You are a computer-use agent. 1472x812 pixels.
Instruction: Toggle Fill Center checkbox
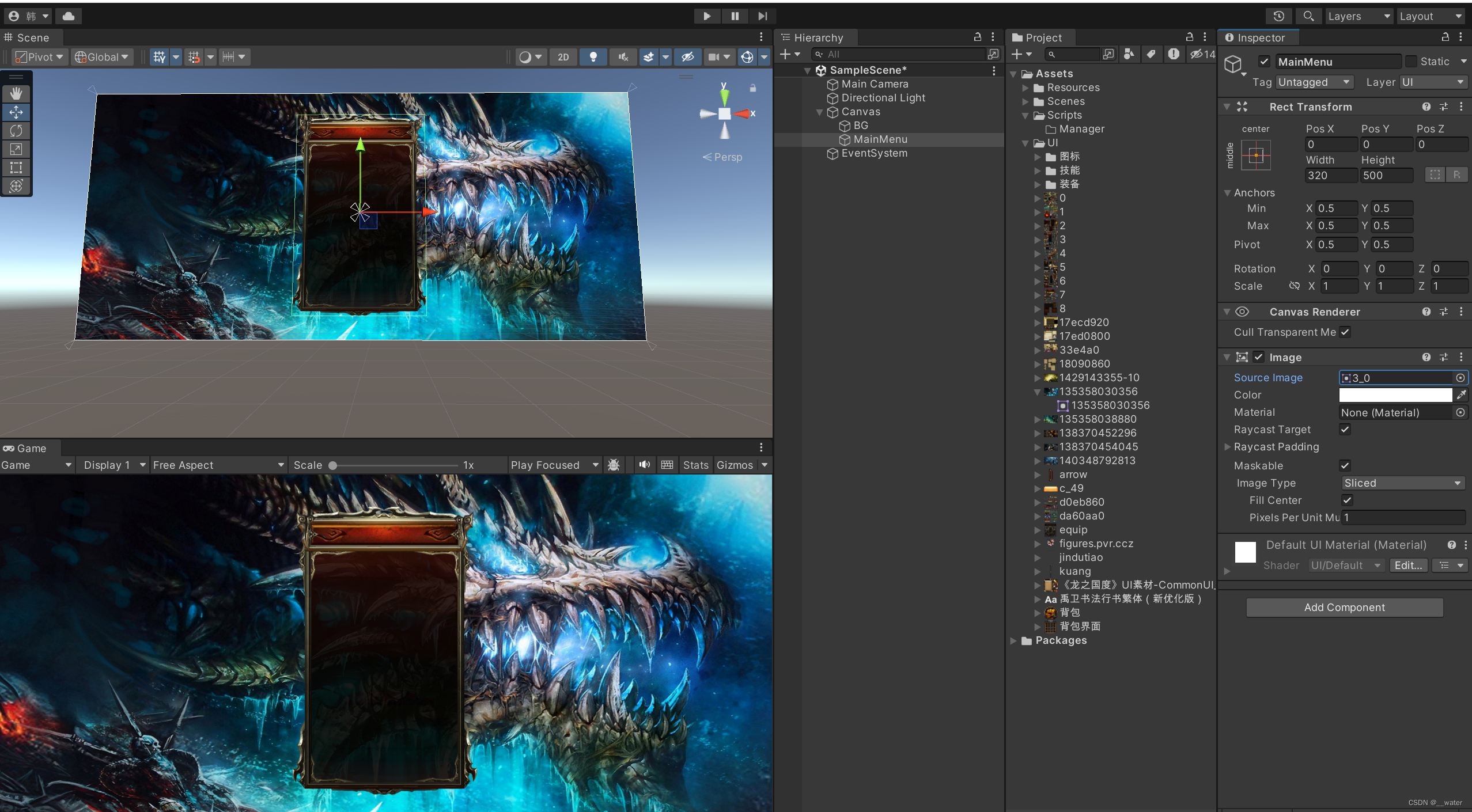[x=1347, y=500]
